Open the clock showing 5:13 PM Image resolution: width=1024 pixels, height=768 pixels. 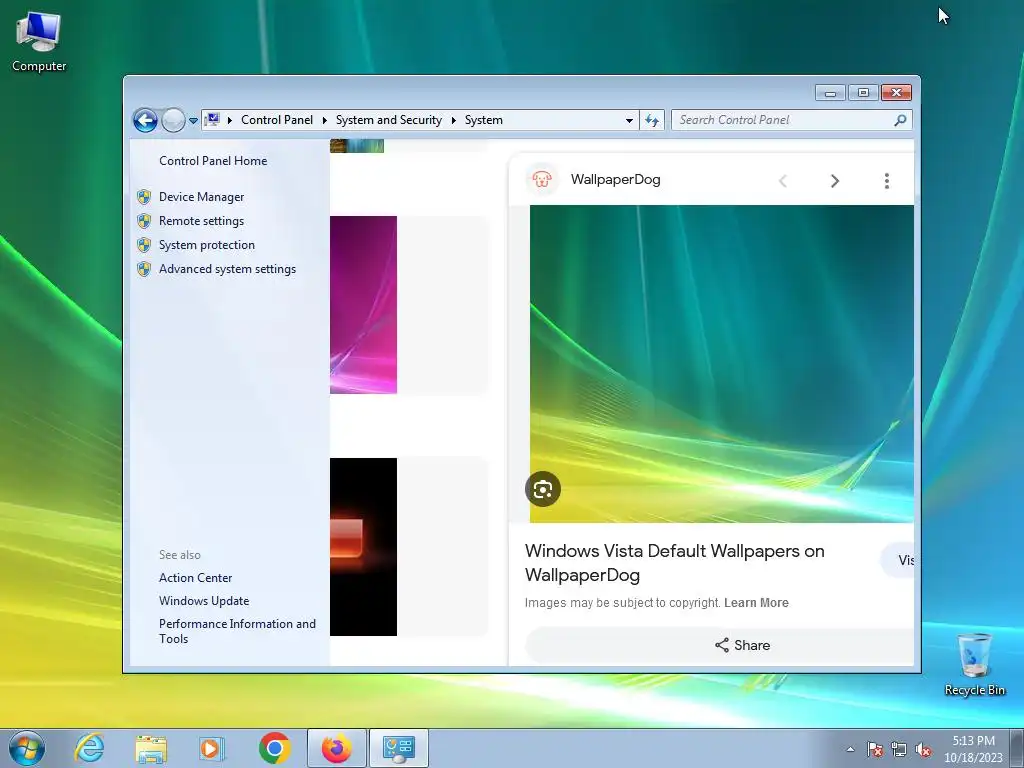[973, 749]
